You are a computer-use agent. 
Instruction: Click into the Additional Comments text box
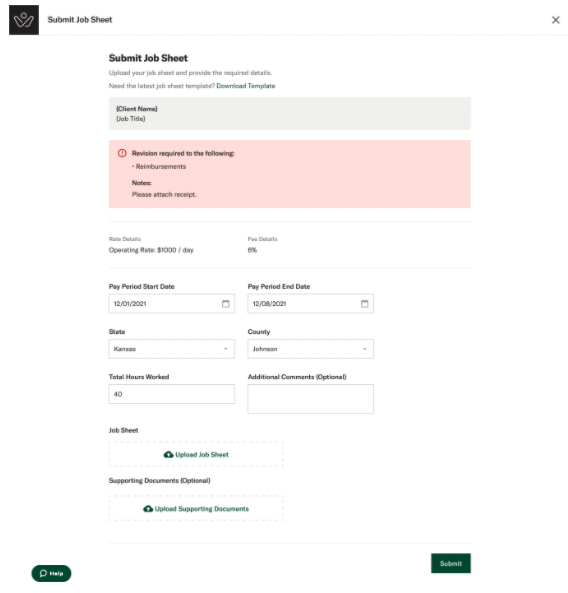click(x=310, y=399)
